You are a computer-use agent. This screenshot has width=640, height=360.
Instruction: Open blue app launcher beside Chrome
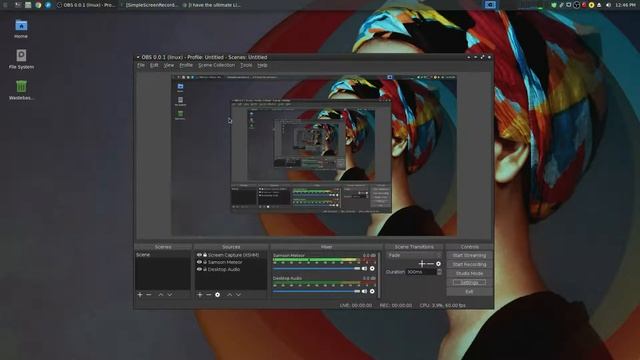(x=48, y=5)
